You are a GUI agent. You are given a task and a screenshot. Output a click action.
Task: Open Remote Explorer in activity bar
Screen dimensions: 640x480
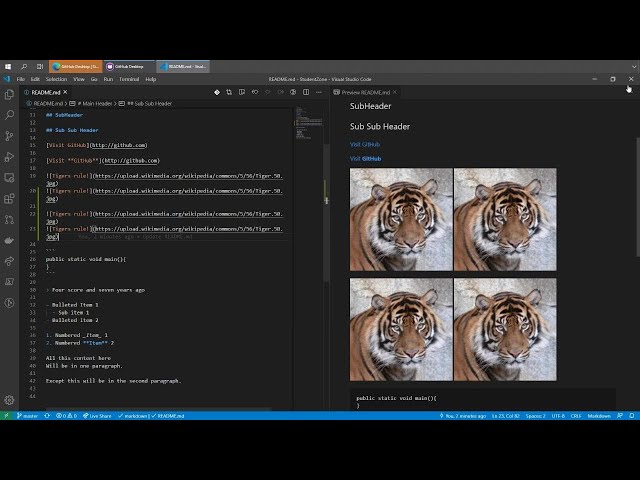pyautogui.click(x=9, y=178)
